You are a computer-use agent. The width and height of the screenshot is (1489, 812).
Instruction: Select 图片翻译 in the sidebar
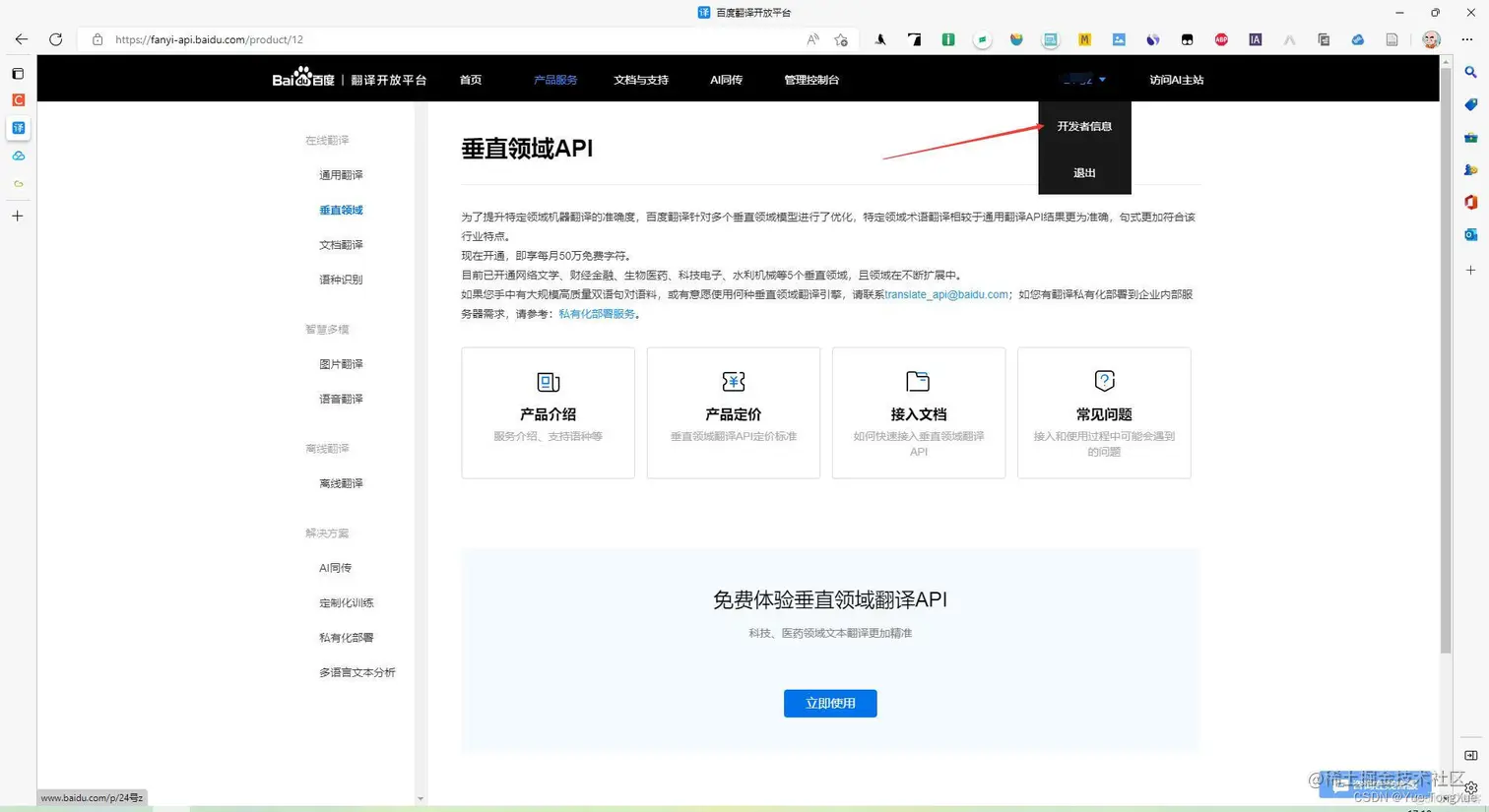coord(341,363)
